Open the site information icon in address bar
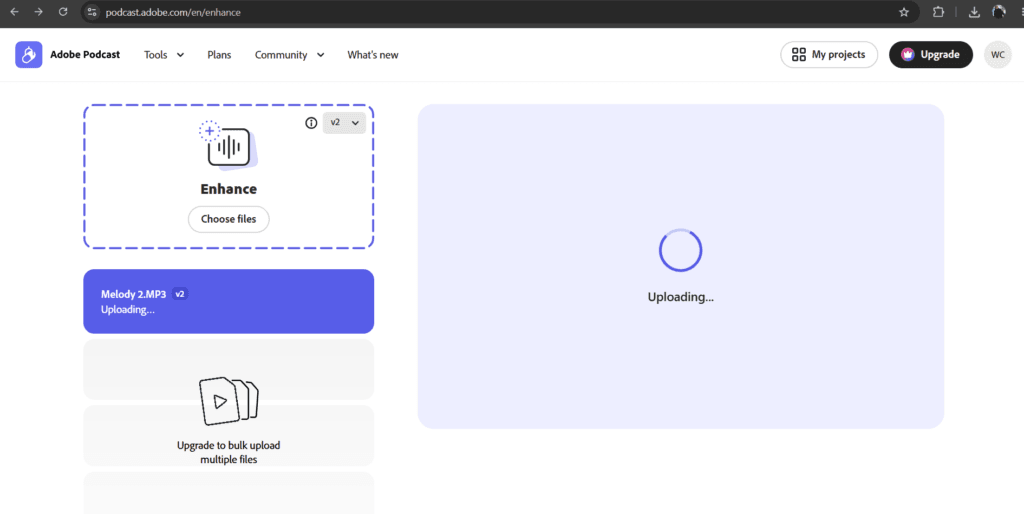Screen dimensions: 1024x514 [92, 12]
